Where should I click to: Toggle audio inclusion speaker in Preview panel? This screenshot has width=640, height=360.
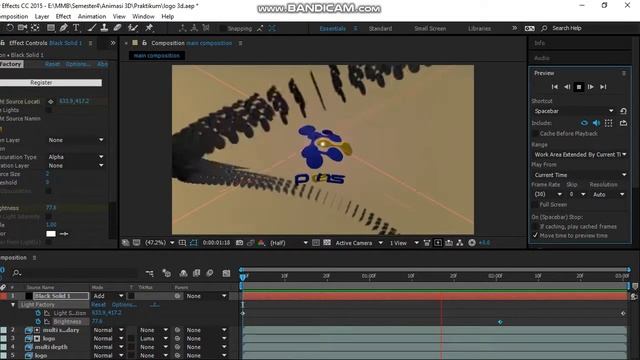click(x=596, y=123)
